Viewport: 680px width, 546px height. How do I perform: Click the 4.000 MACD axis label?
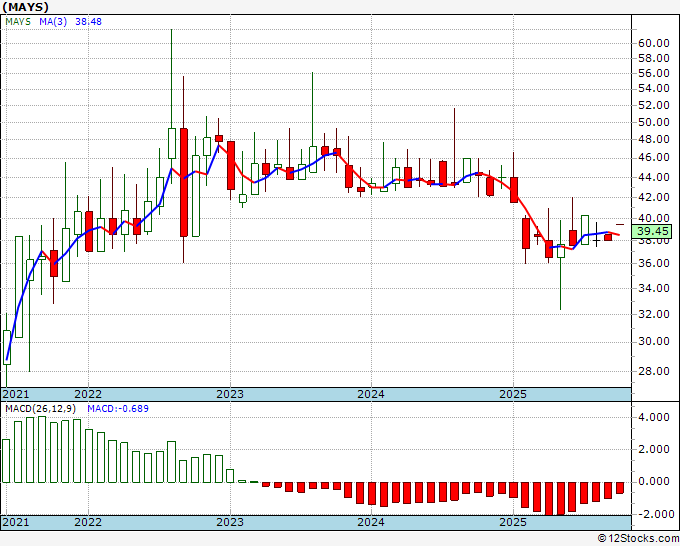[652, 417]
